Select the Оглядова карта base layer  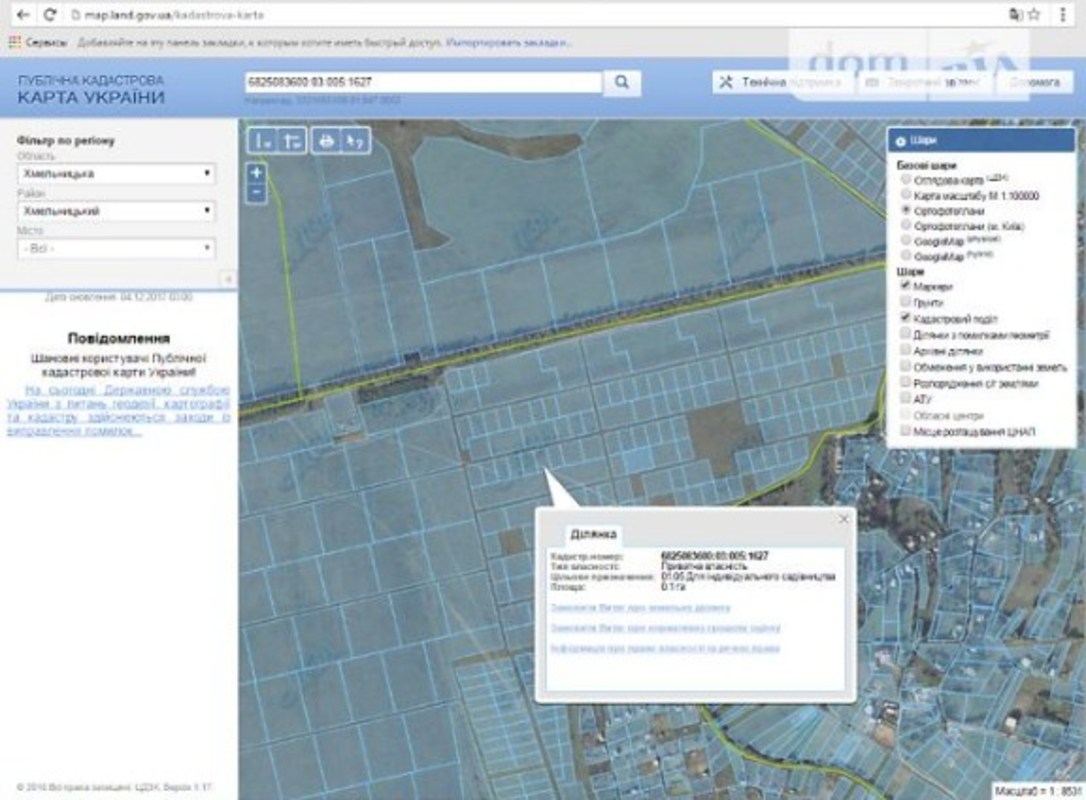[x=906, y=179]
